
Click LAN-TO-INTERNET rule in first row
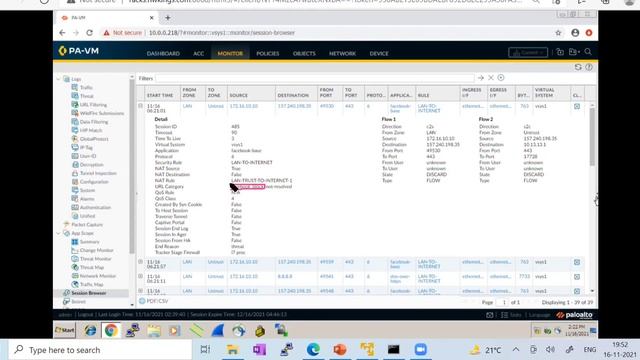pyautogui.click(x=429, y=108)
